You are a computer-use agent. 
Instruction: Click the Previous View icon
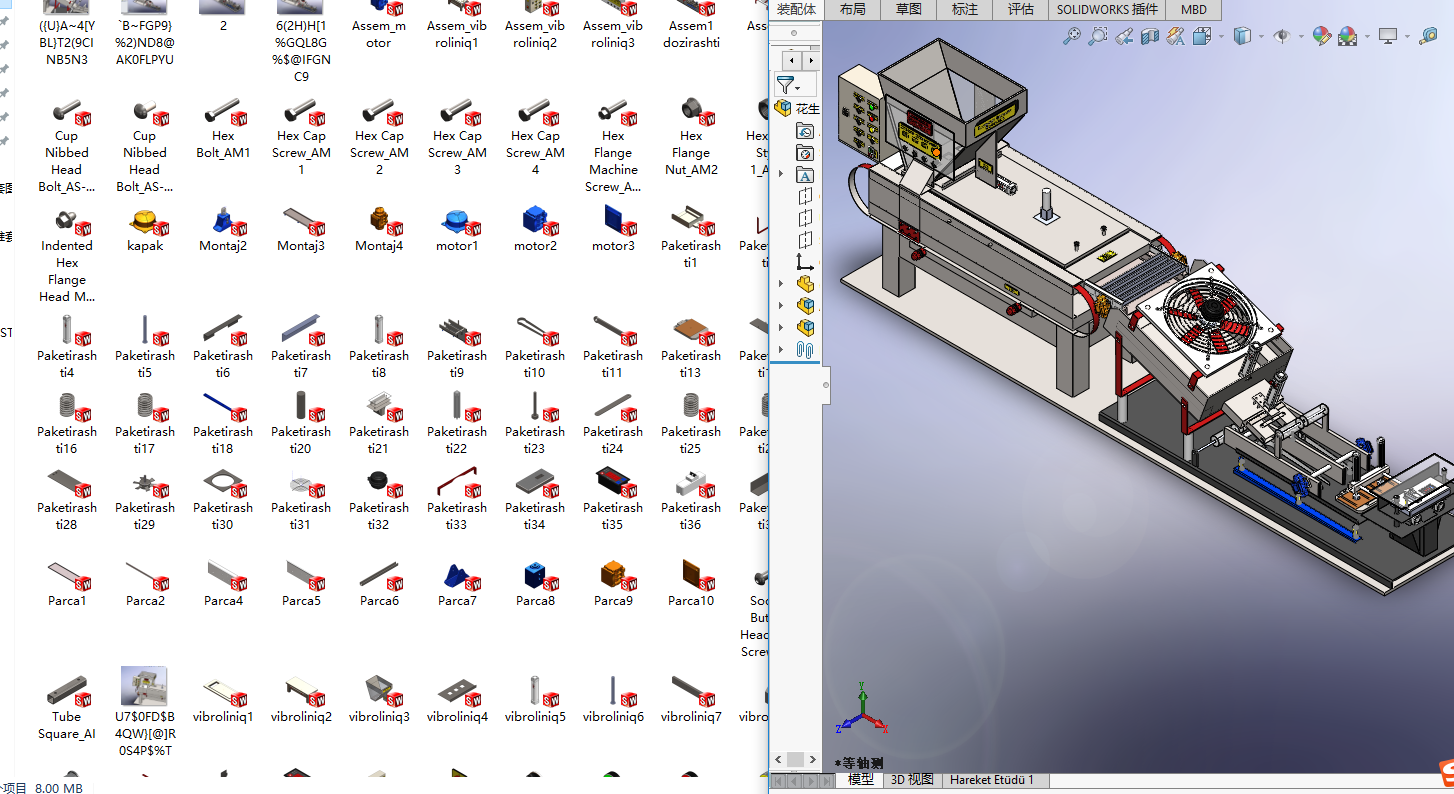pyautogui.click(x=1124, y=36)
